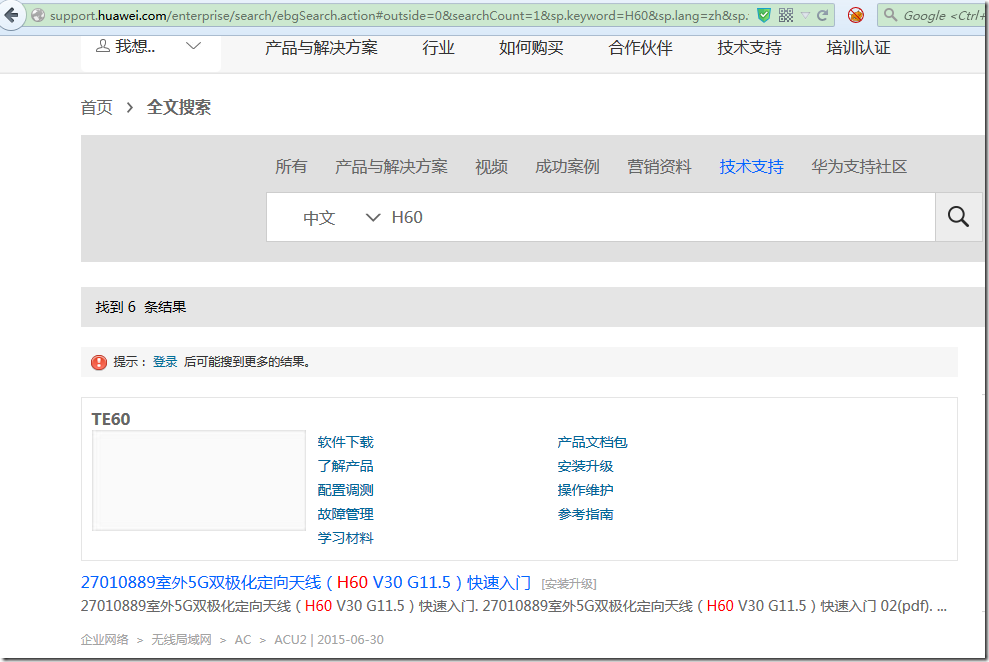Click the TE60 product image placeholder
Viewport: 989px width, 662px height.
(199, 480)
